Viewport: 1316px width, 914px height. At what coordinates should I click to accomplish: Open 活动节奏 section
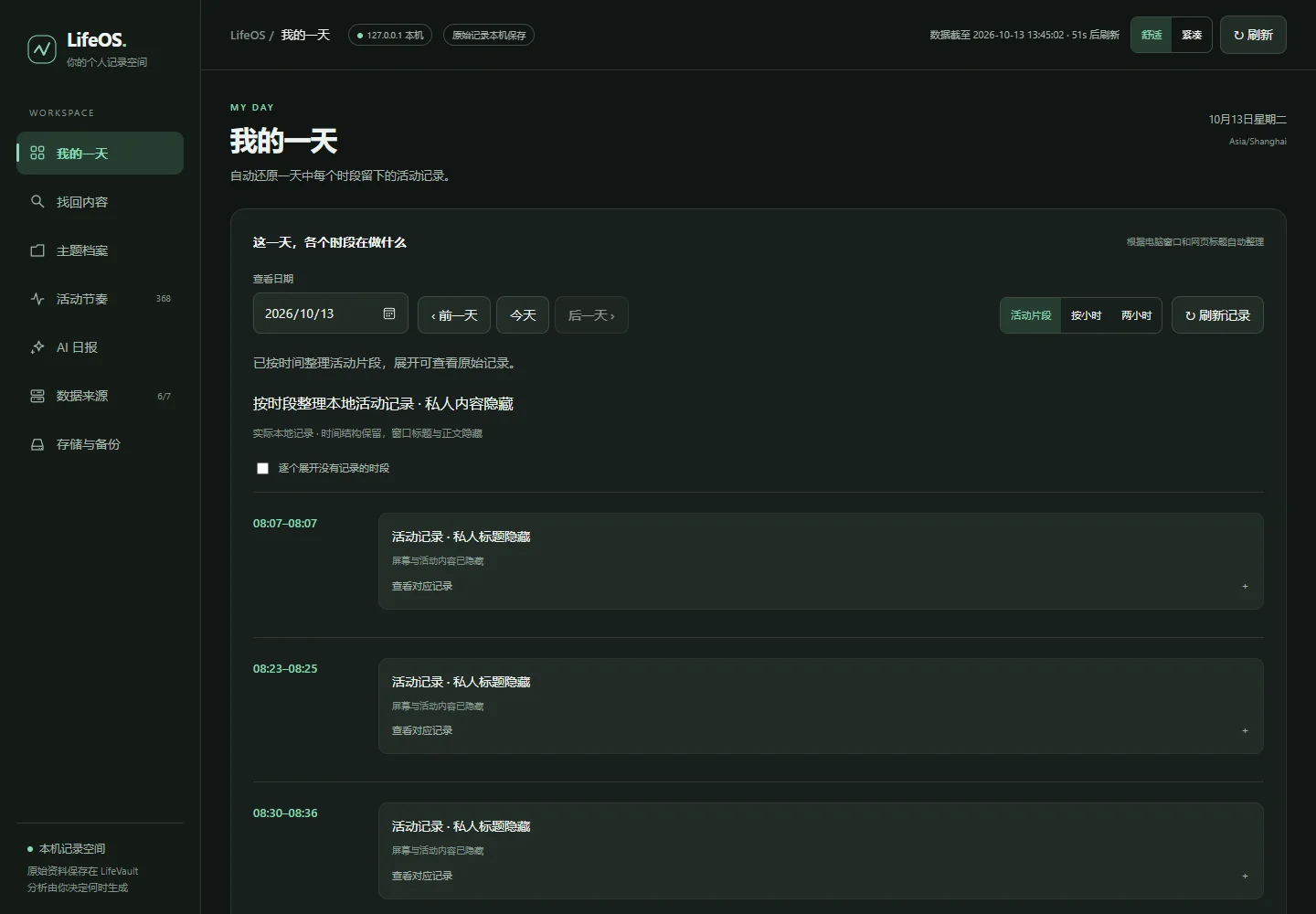pos(100,298)
